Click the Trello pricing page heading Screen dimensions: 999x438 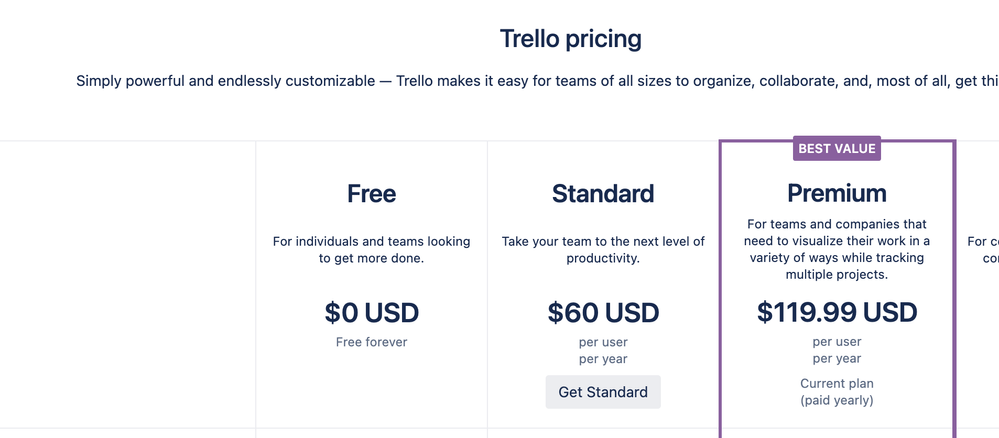[570, 39]
